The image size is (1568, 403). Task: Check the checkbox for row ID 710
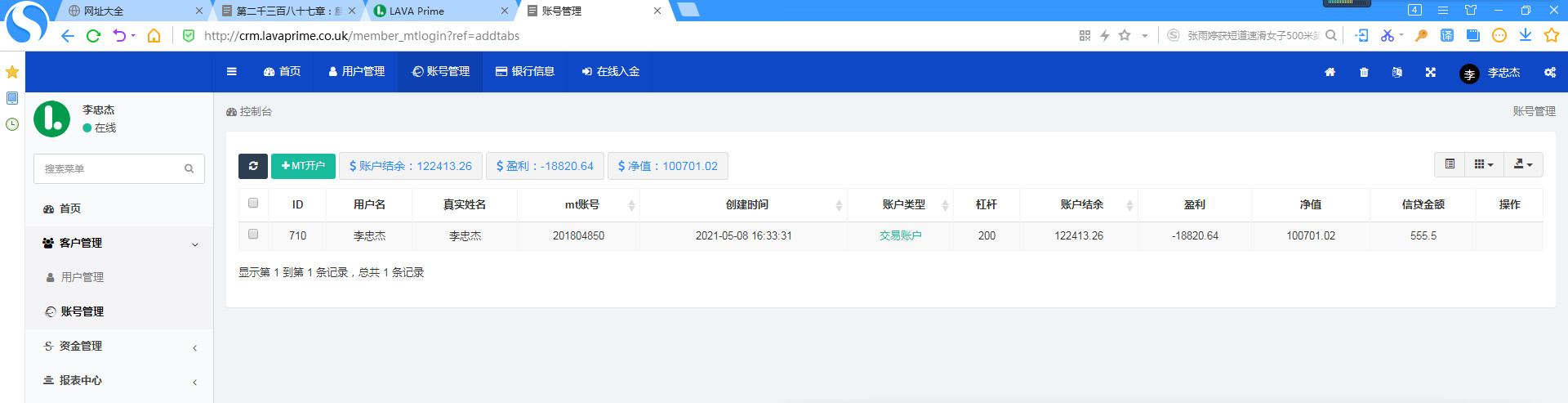coord(253,234)
